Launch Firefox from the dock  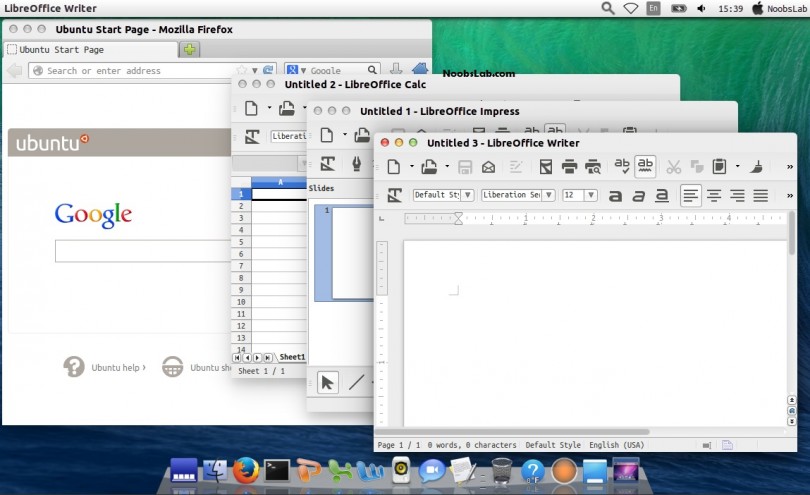245,470
